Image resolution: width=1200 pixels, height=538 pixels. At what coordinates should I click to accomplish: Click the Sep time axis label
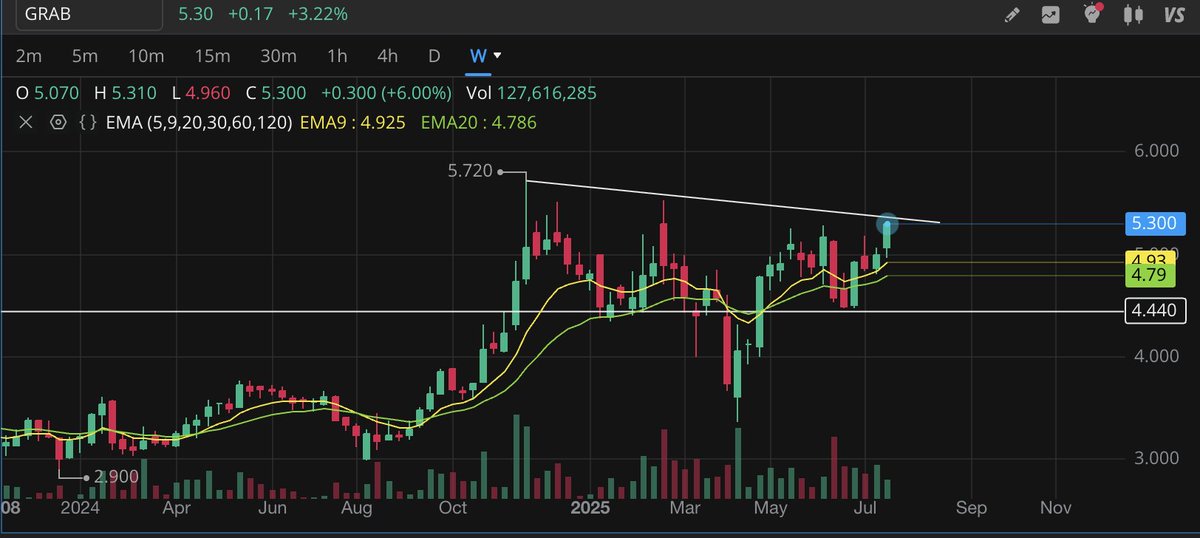pyautogui.click(x=971, y=508)
